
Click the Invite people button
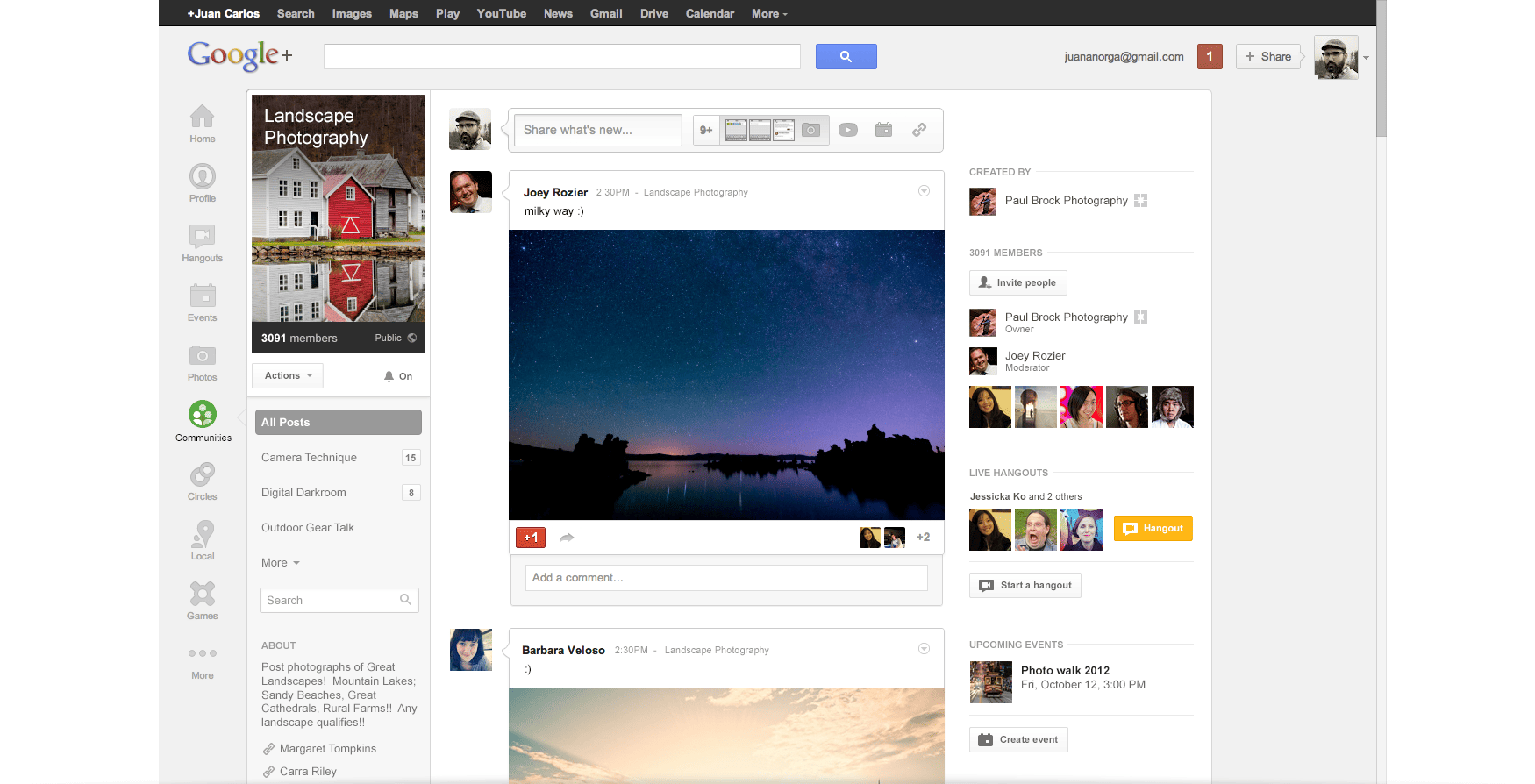pos(1018,282)
